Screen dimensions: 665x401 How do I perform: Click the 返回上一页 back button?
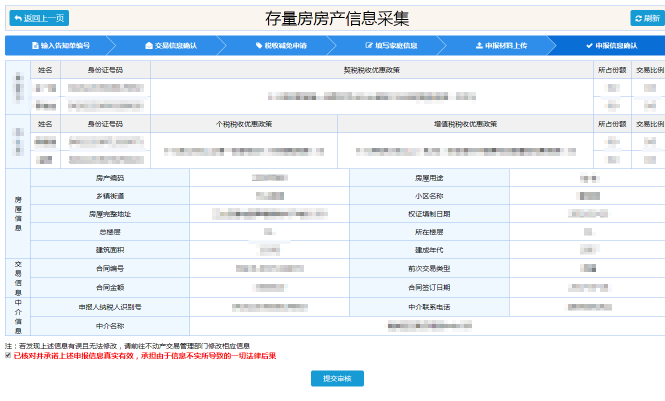[39, 18]
